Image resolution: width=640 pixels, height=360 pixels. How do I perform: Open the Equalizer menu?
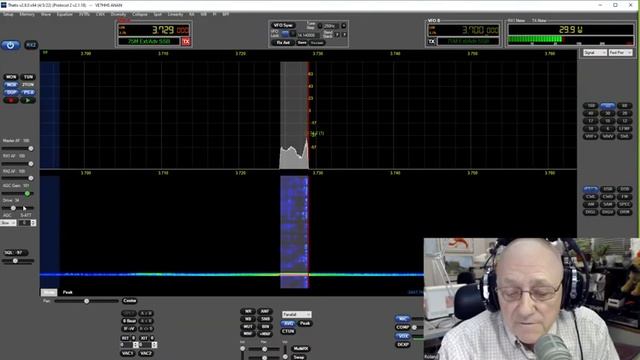(64, 14)
